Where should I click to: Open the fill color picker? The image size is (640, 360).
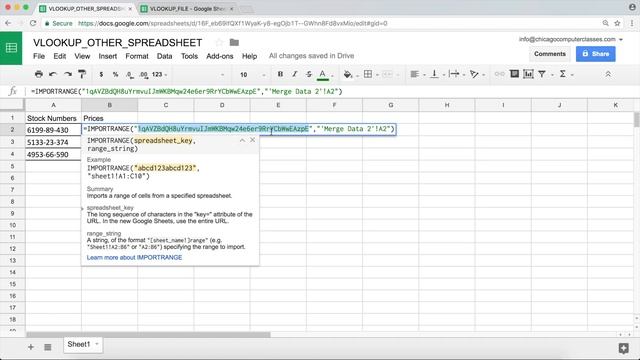click(x=348, y=74)
